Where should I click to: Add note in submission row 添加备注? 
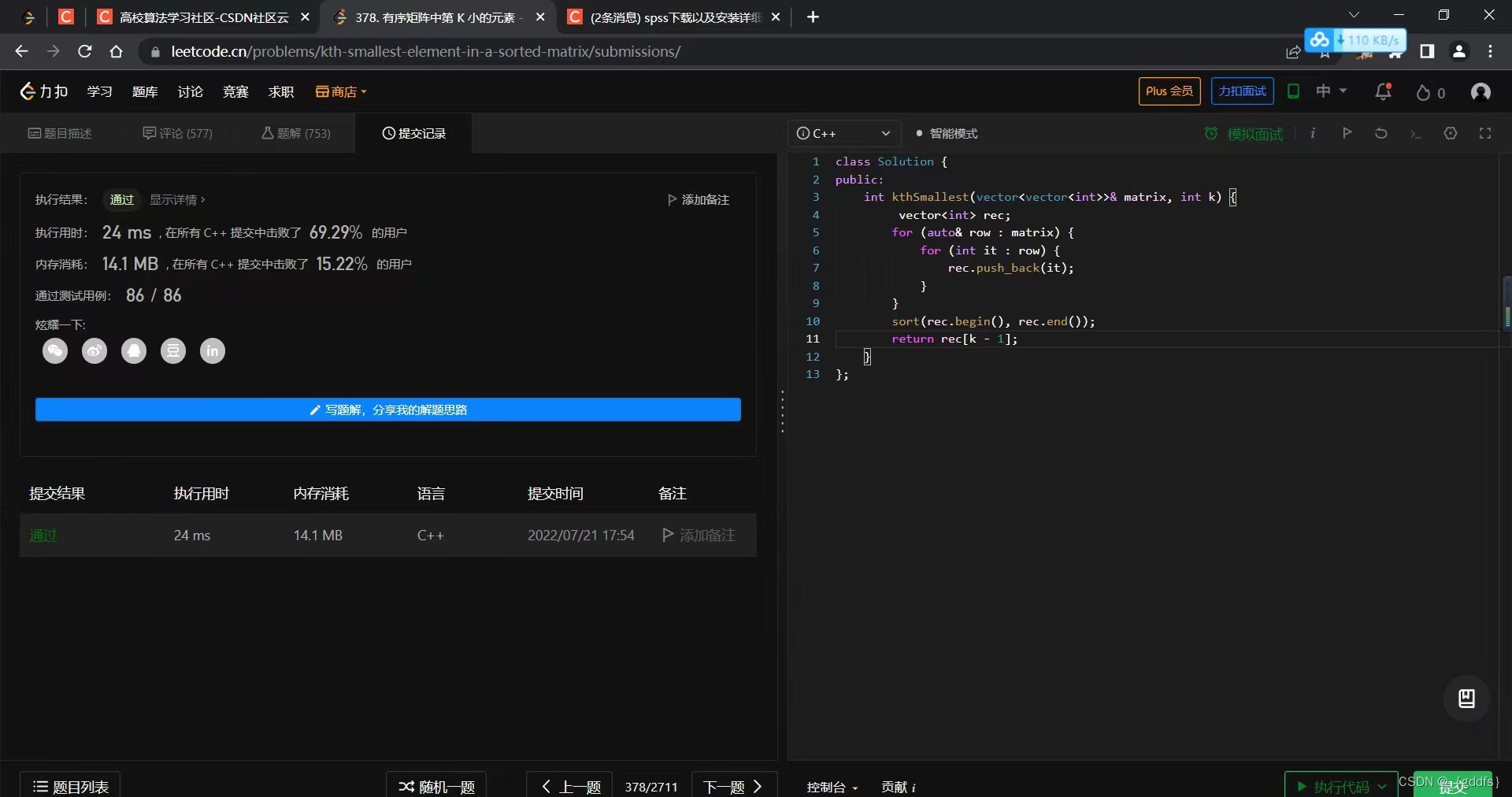[x=699, y=536]
